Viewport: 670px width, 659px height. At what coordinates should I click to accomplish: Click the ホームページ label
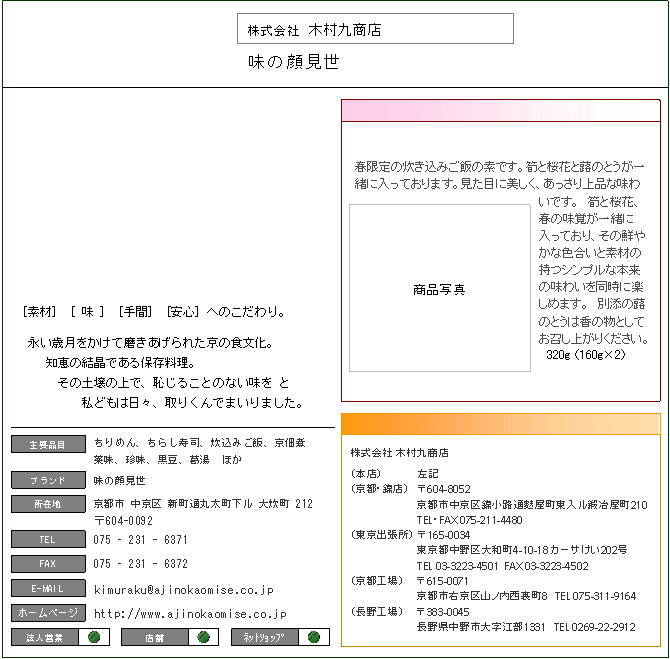click(x=48, y=612)
